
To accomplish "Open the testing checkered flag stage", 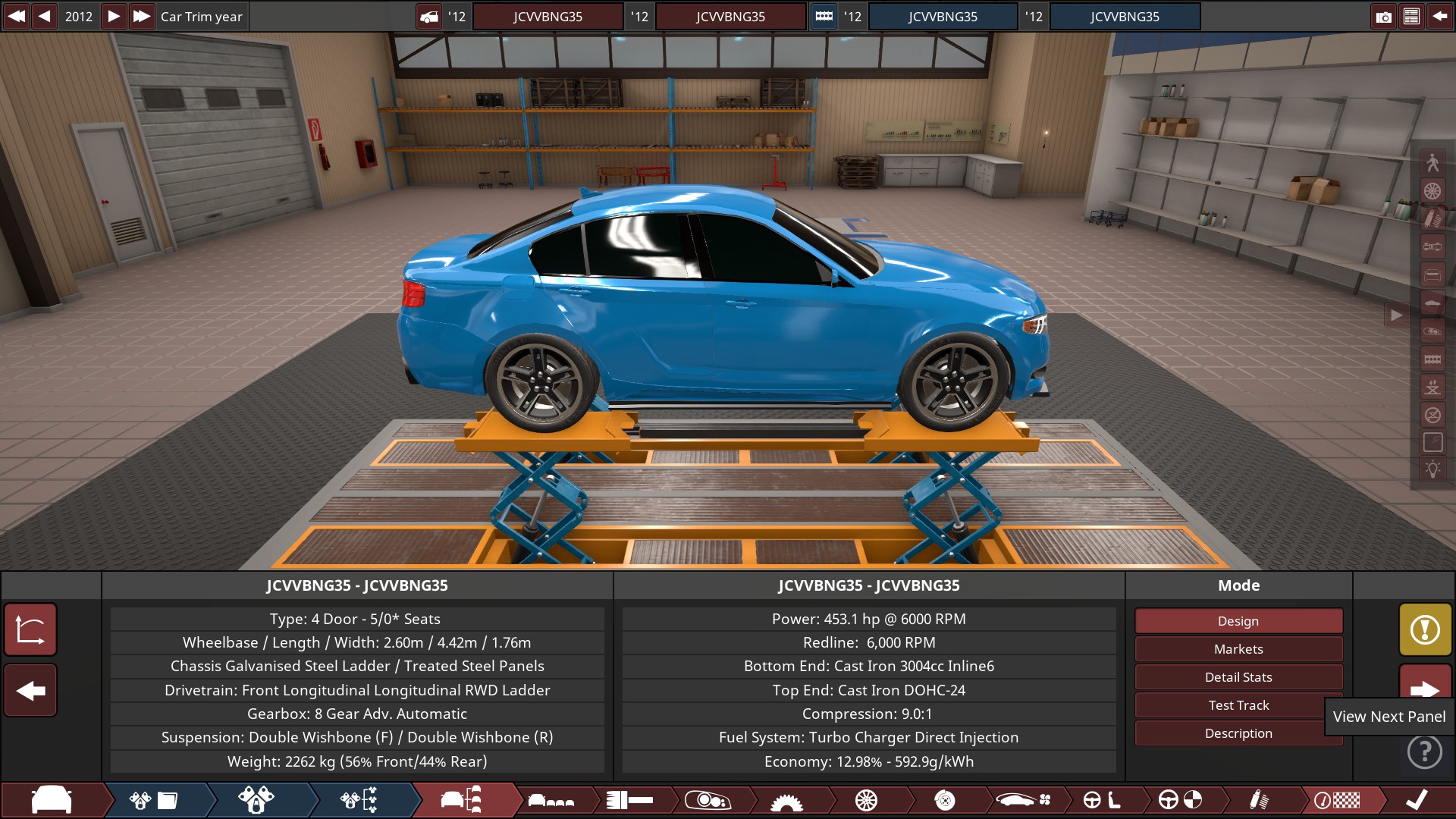I will click(1338, 800).
